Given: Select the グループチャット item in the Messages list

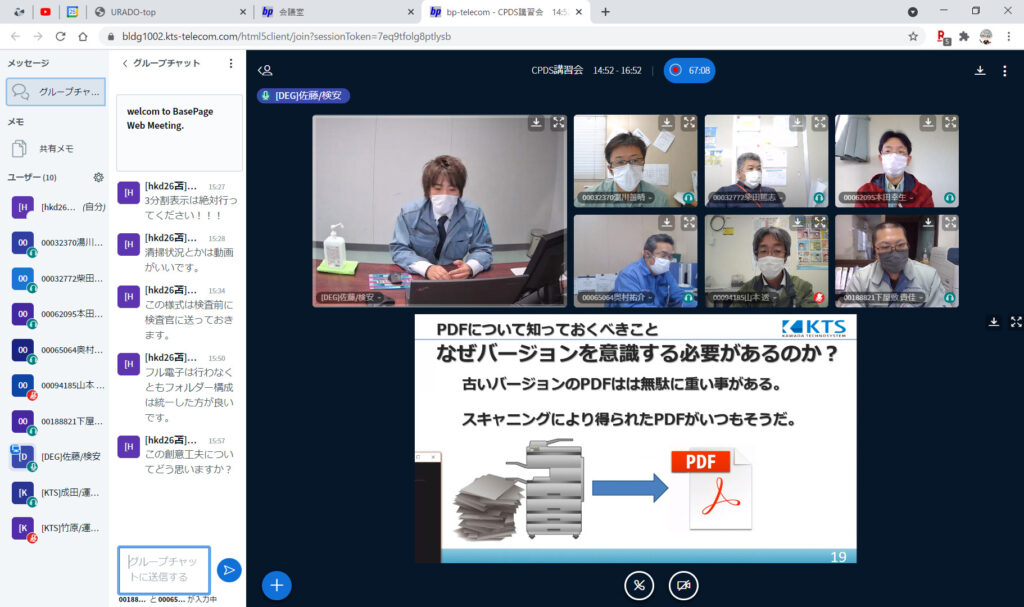Looking at the screenshot, I should point(55,92).
